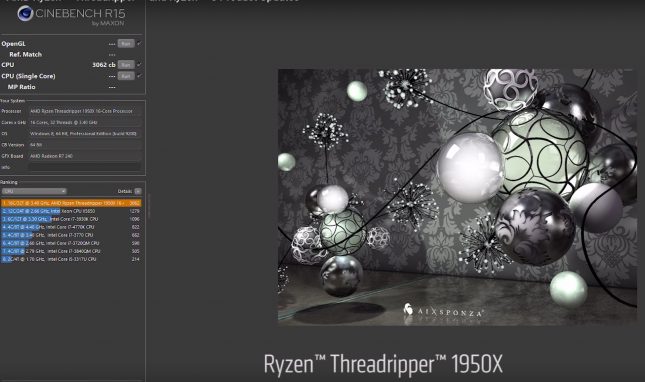The height and width of the screenshot is (382, 645).
Task: Click the Details arrow button in Ranking
Action: pyautogui.click(x=138, y=191)
